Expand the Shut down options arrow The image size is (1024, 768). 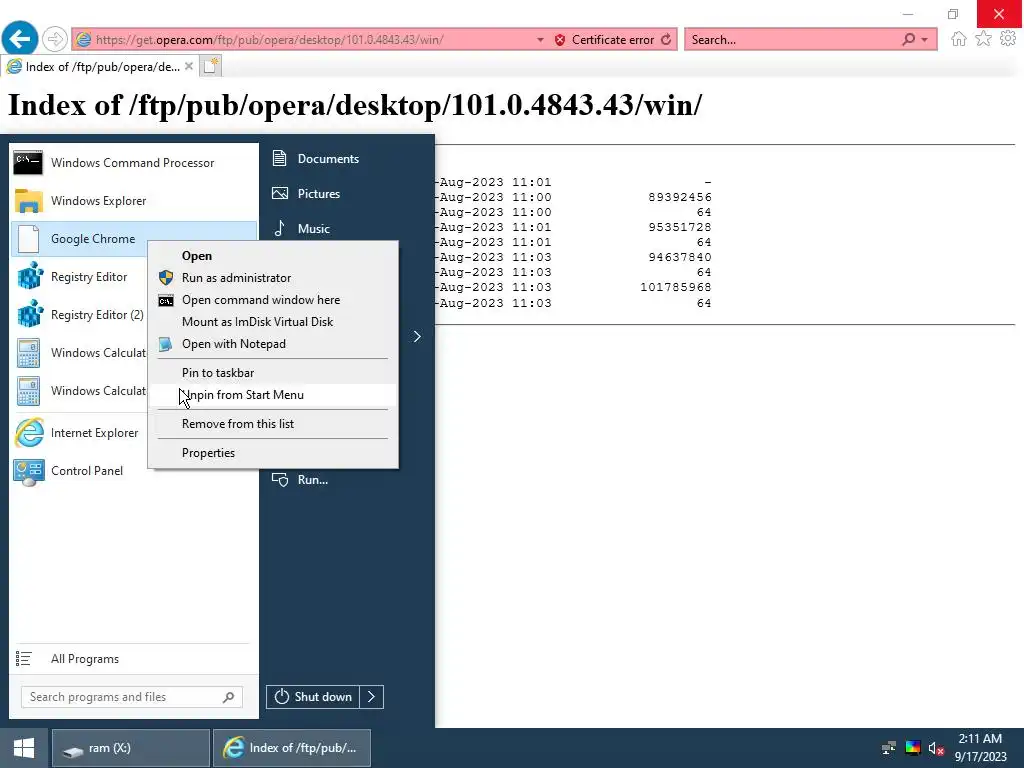tap(372, 697)
